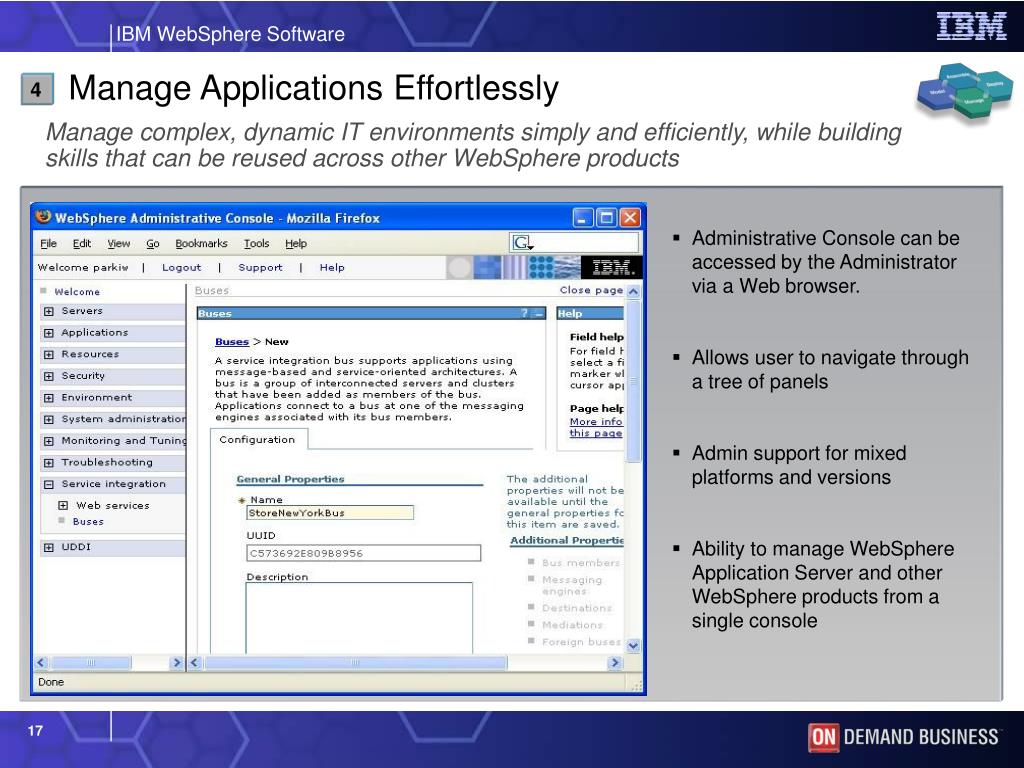Select the Configuration tab
Viewport: 1024px width, 768px height.
257,440
